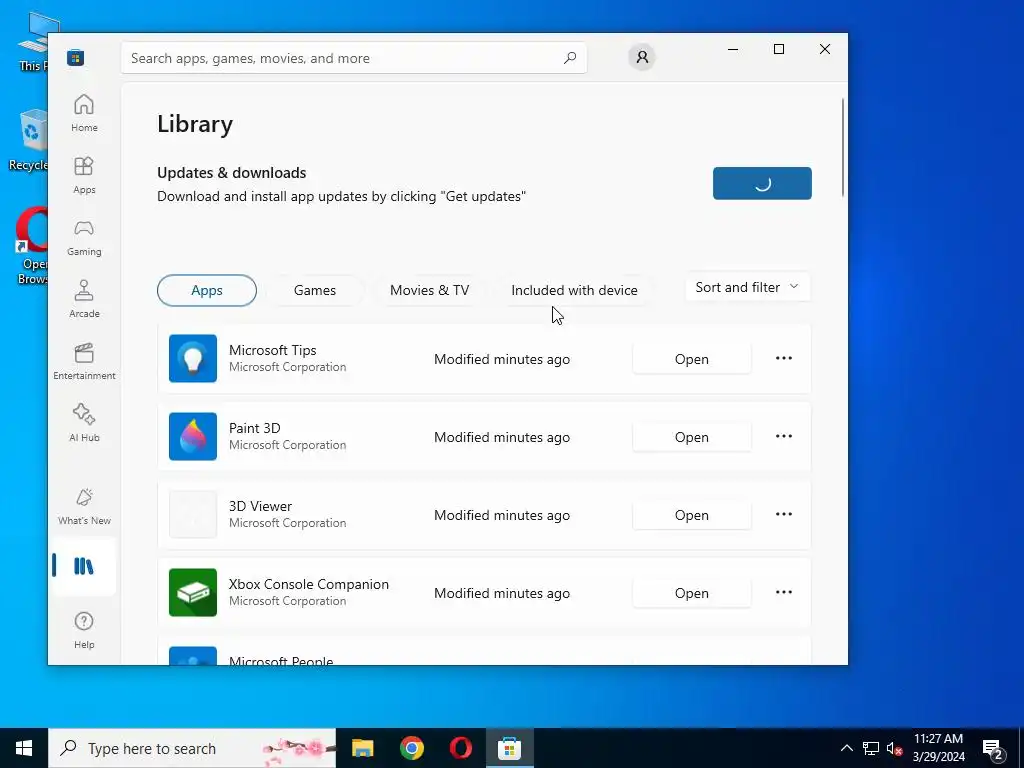This screenshot has width=1024, height=768.
Task: Select the Movies & TV filter tab
Action: point(430,290)
